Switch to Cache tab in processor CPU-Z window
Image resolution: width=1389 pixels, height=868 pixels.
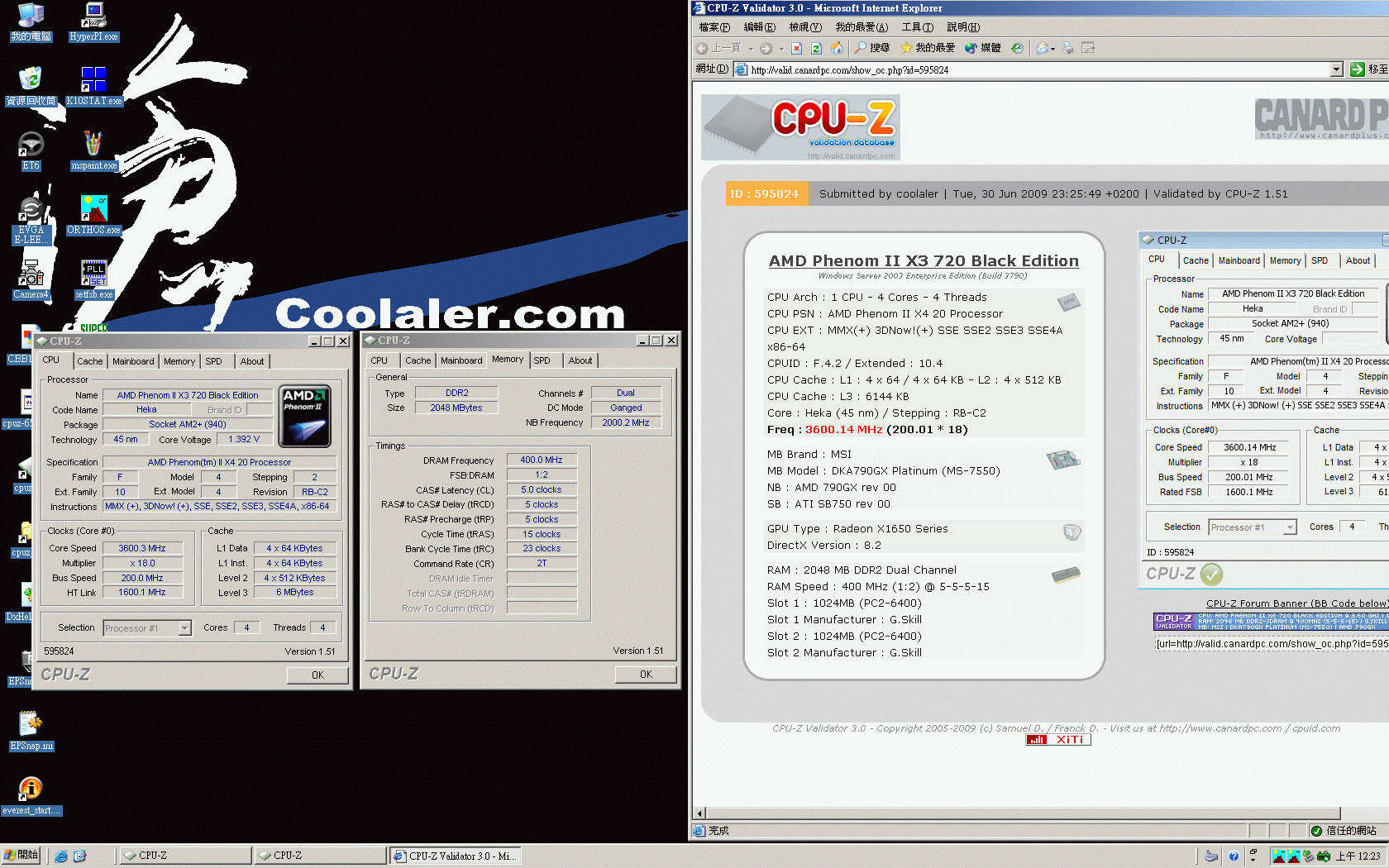point(90,361)
